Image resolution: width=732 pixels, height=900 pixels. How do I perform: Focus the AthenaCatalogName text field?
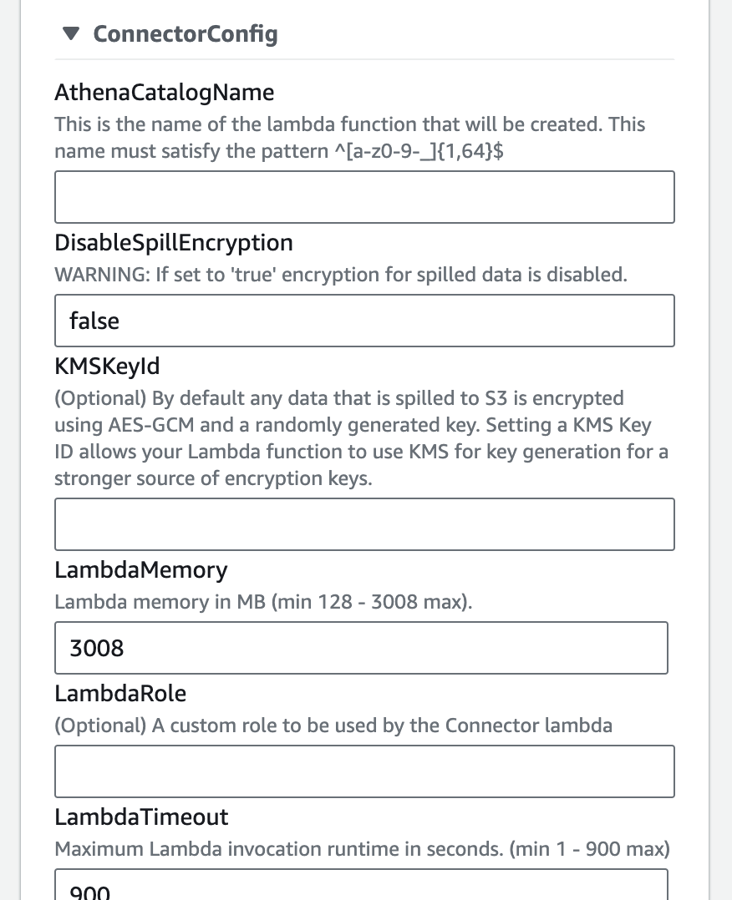point(365,197)
